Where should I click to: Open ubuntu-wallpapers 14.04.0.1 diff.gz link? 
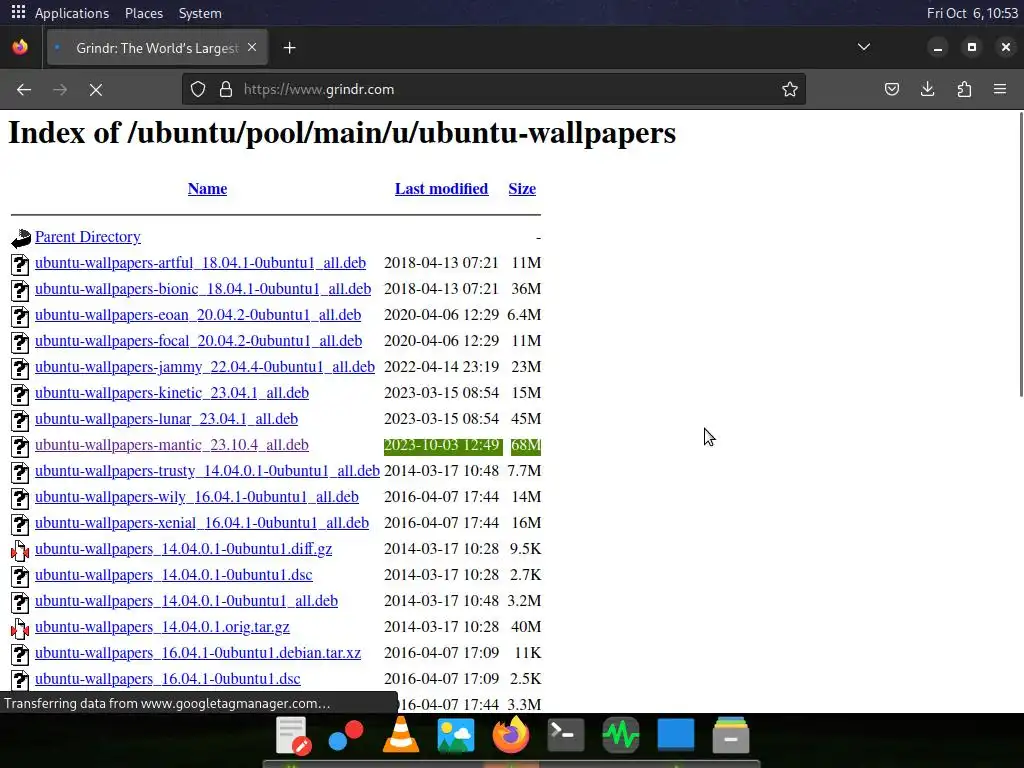pyautogui.click(x=184, y=549)
